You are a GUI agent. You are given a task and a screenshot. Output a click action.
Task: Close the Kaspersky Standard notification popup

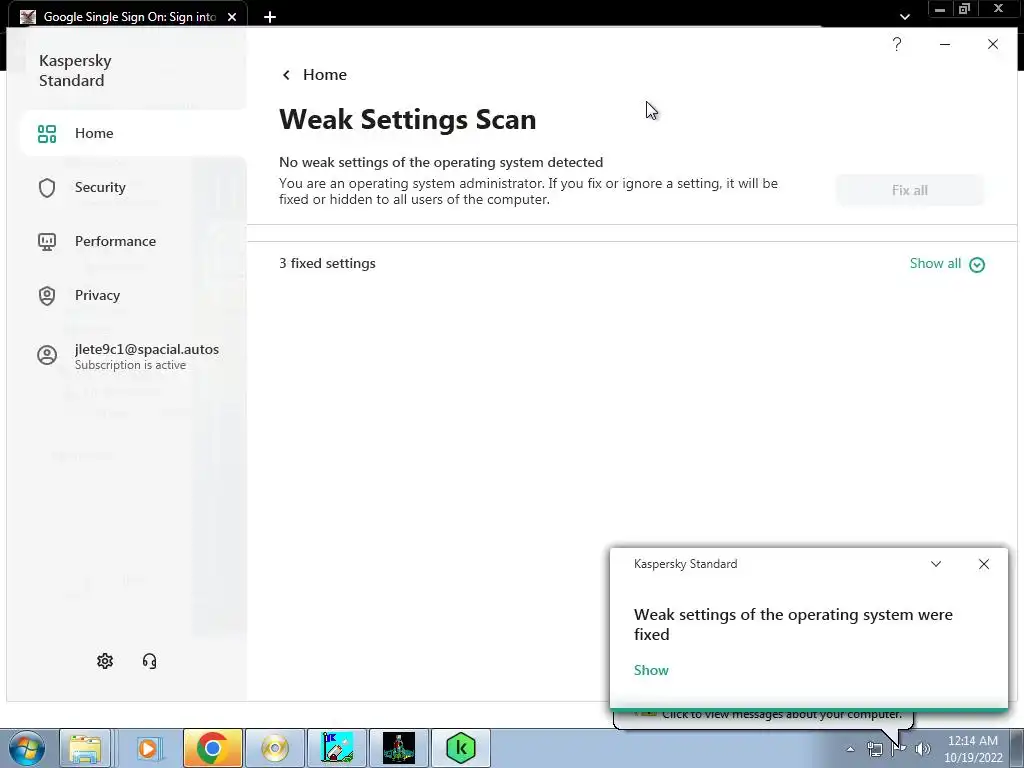984,564
